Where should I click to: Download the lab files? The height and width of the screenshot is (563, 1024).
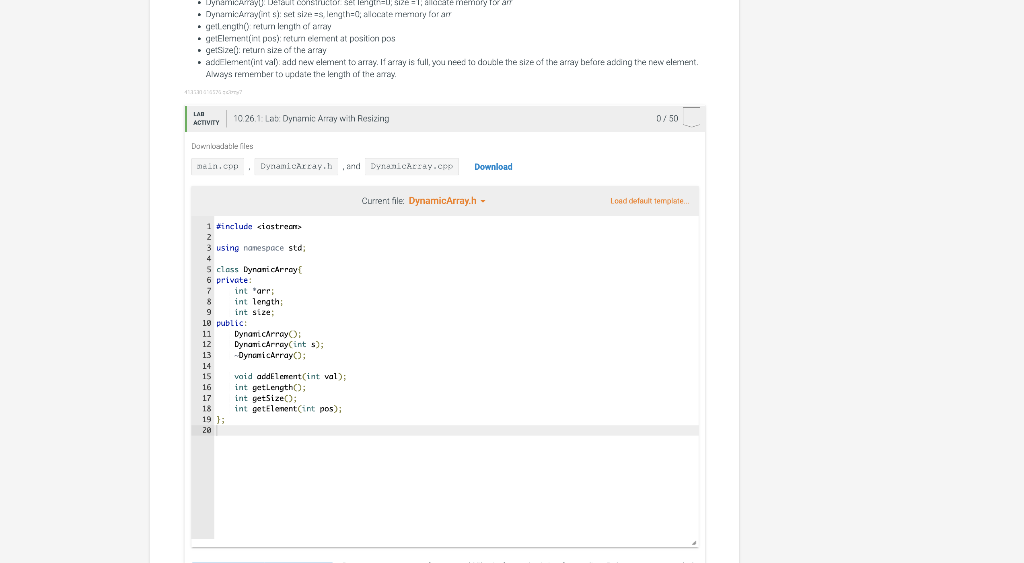tap(493, 167)
